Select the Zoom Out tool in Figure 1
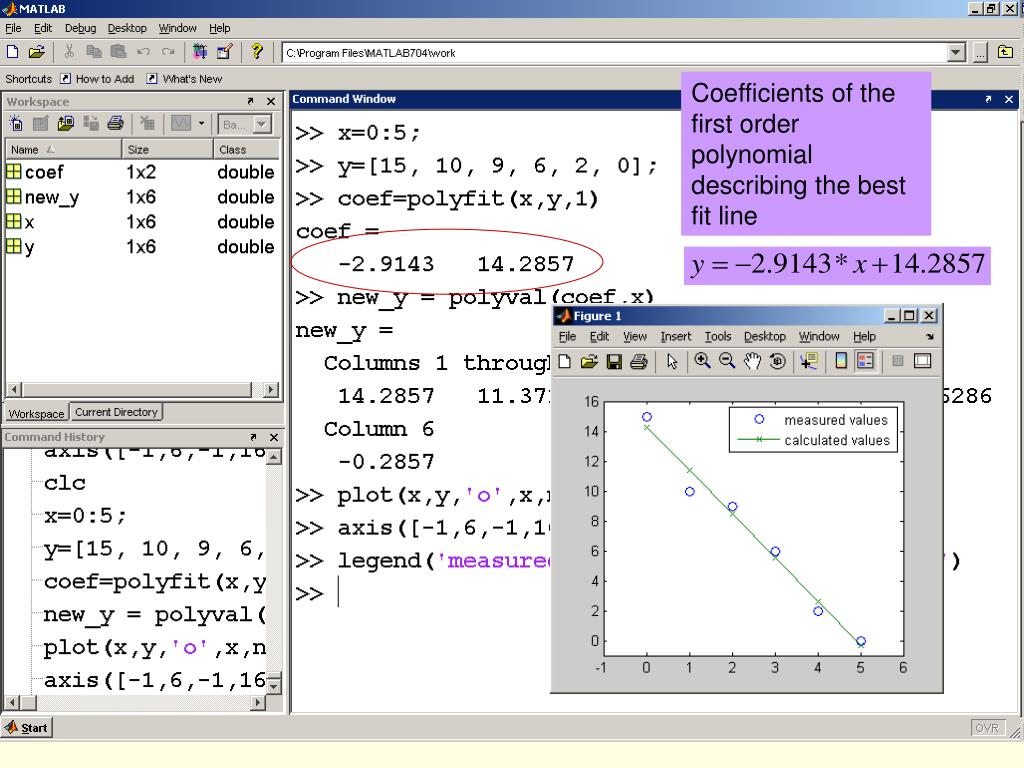Image resolution: width=1024 pixels, height=768 pixels. coord(727,361)
